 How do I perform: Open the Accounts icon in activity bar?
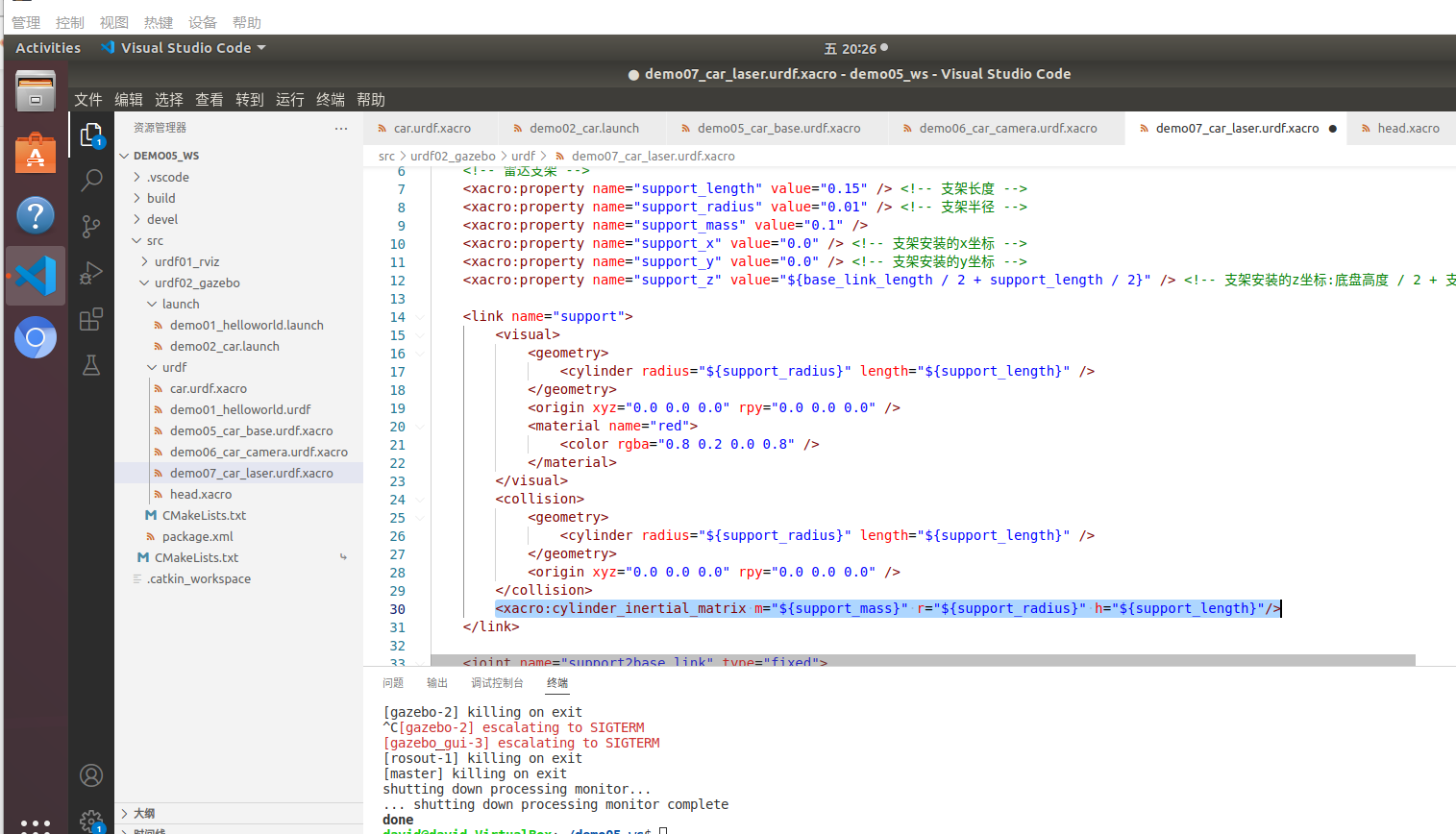tap(91, 775)
